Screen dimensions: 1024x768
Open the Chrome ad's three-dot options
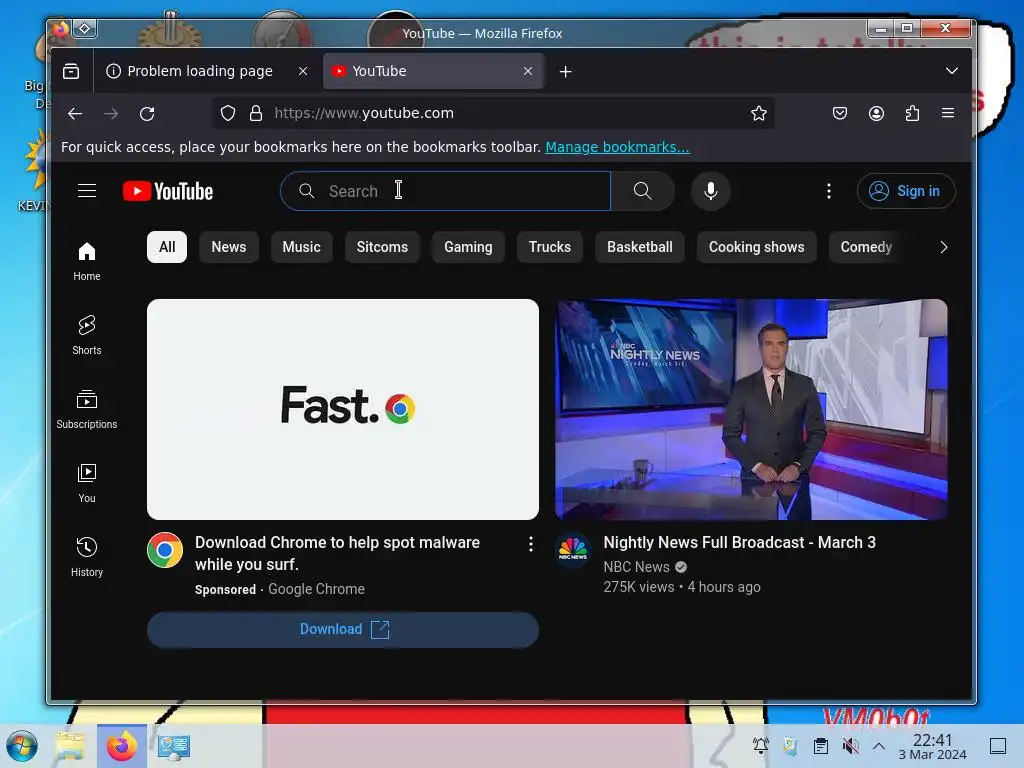(x=530, y=544)
